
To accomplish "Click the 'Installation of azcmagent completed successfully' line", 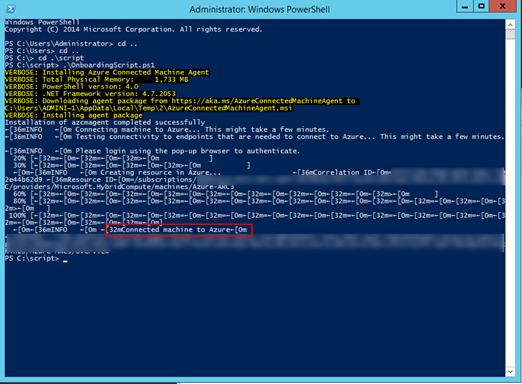I will [105, 122].
